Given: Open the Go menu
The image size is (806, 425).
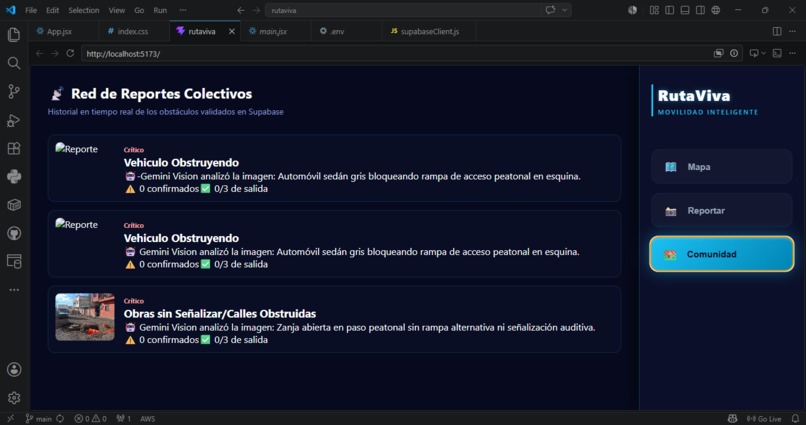Looking at the screenshot, I should pos(139,10).
